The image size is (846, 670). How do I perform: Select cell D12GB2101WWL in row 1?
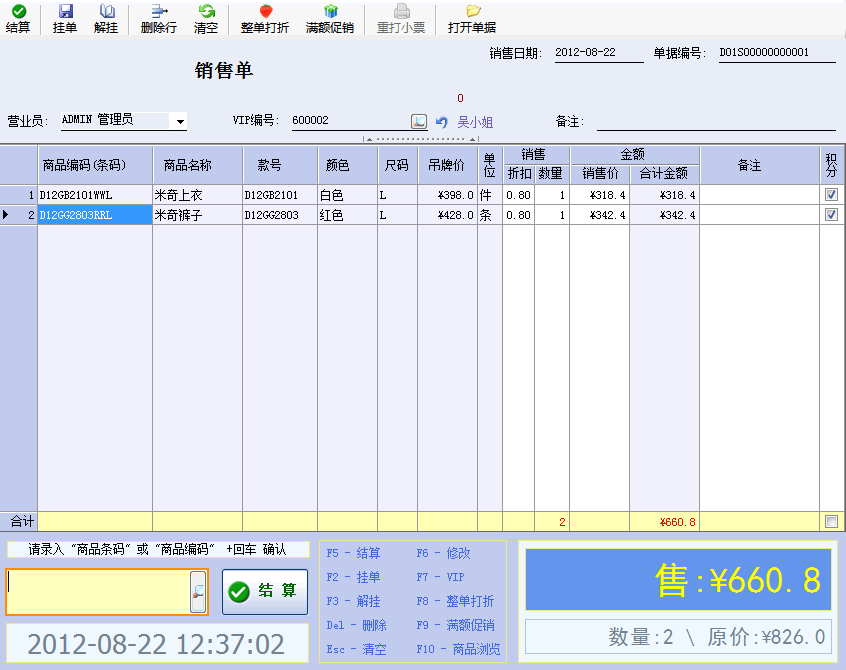95,195
